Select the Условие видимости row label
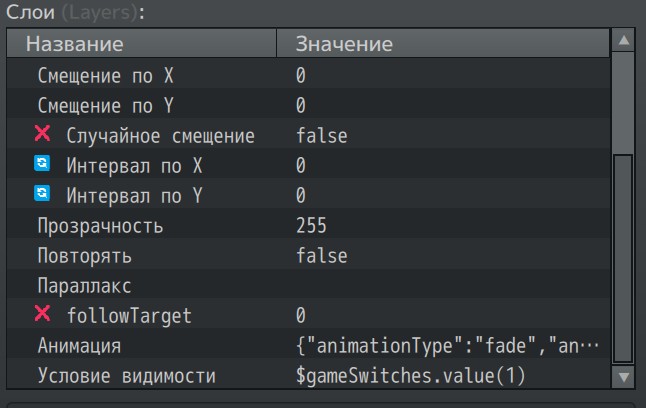This screenshot has height=408, width=646. (126, 375)
